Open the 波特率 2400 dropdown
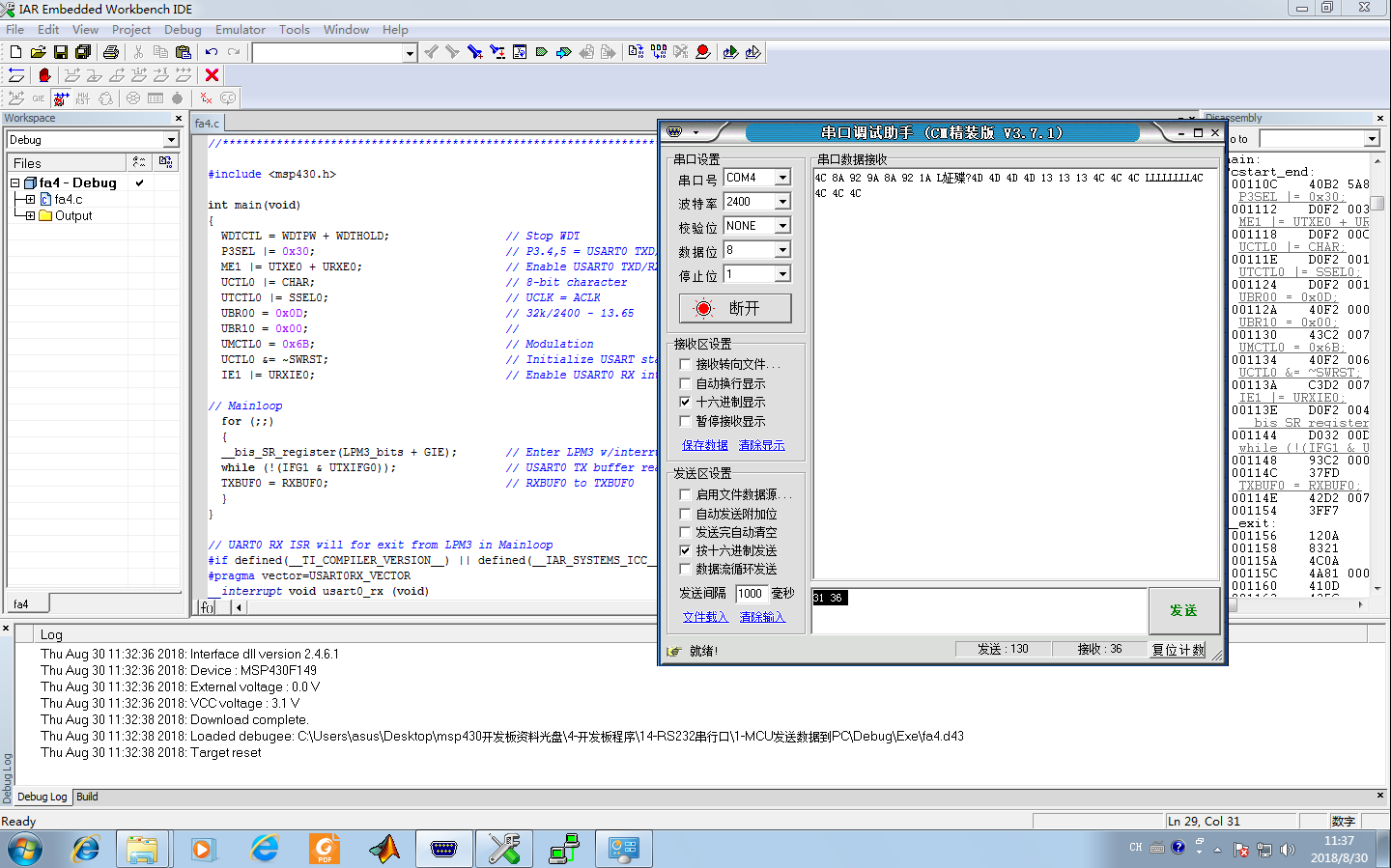1391x868 pixels. (x=782, y=202)
